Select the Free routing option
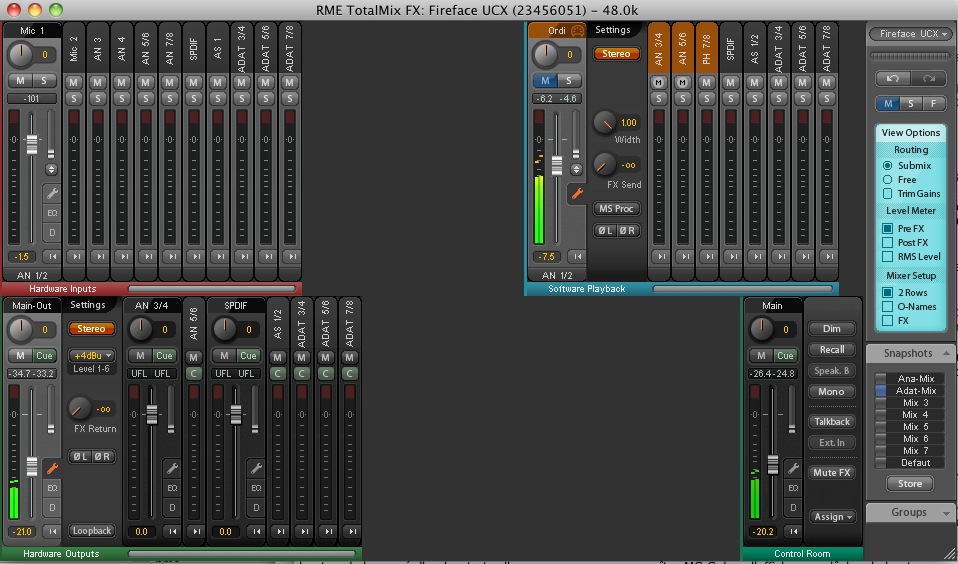 click(887, 180)
